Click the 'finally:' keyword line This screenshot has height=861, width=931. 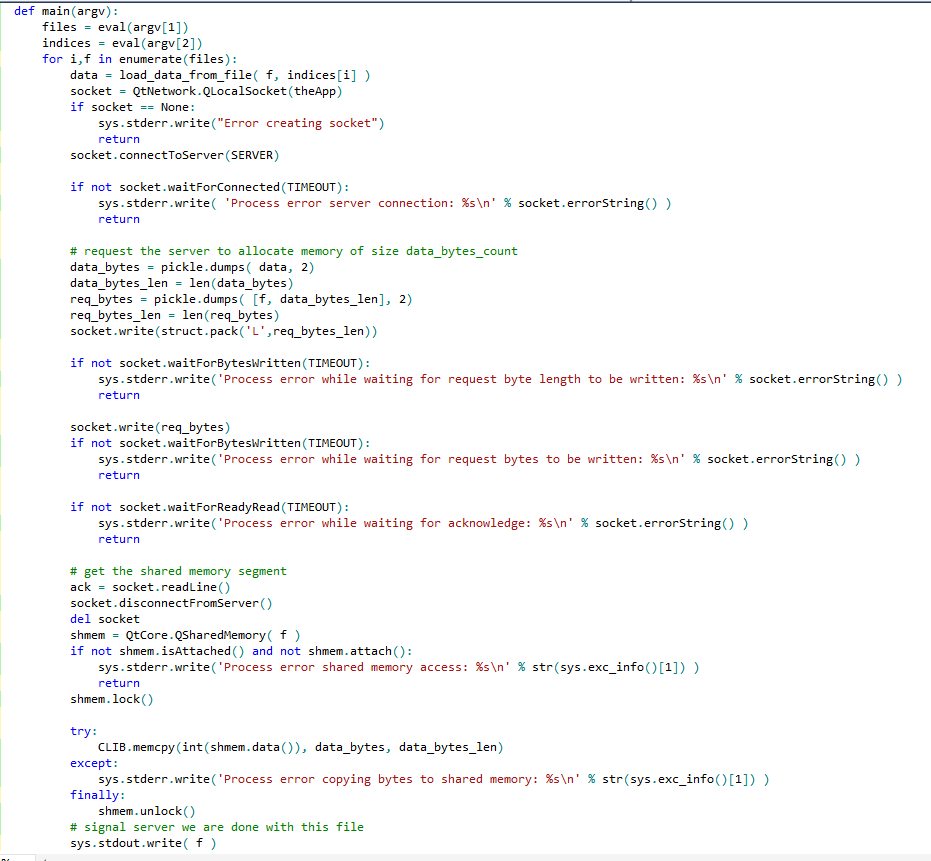pyautogui.click(x=98, y=795)
